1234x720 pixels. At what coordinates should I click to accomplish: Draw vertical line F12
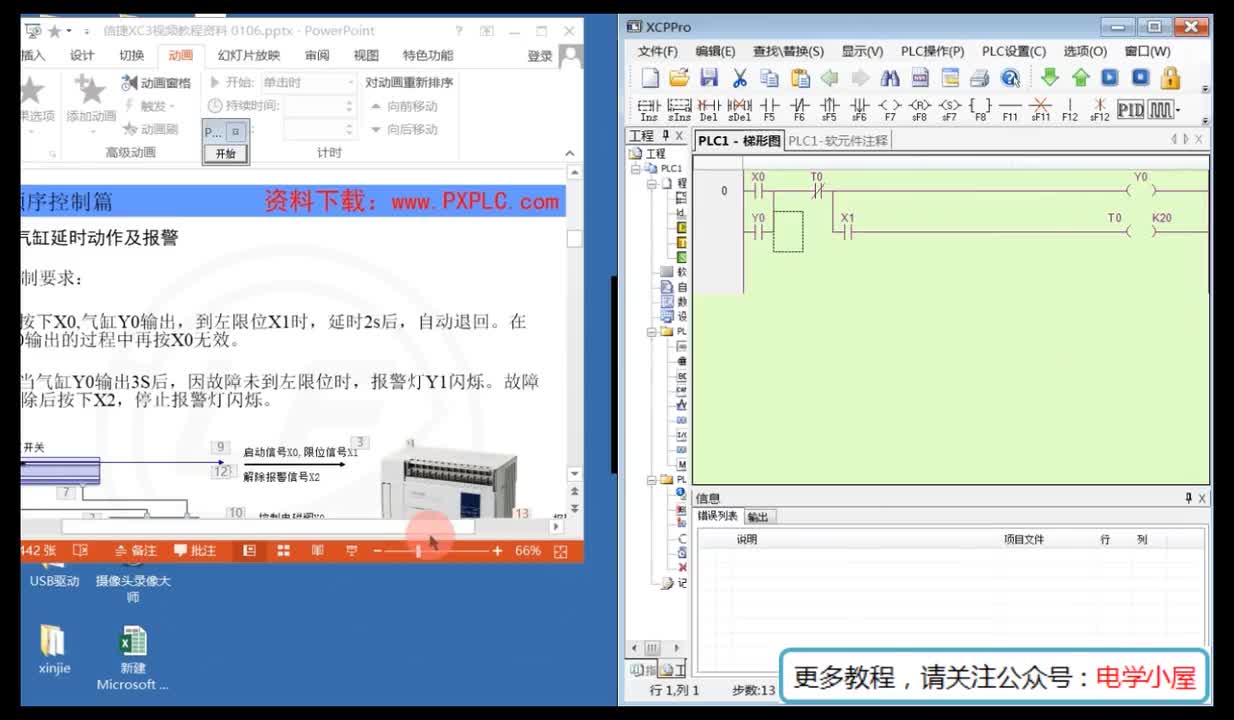[1070, 109]
